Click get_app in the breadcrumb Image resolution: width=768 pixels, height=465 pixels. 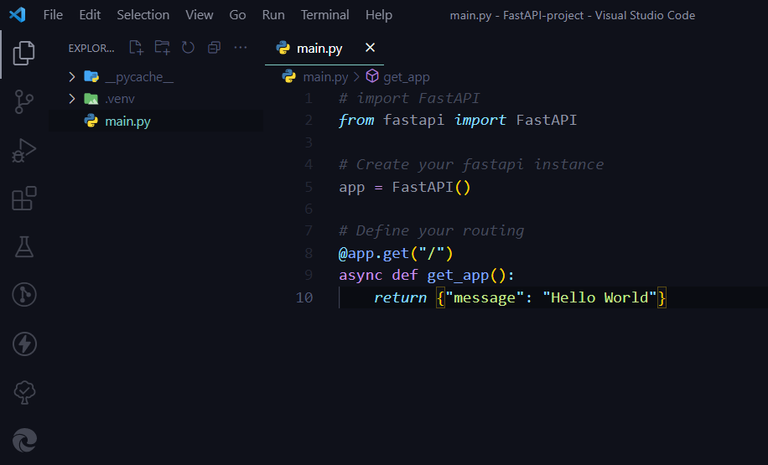[407, 77]
